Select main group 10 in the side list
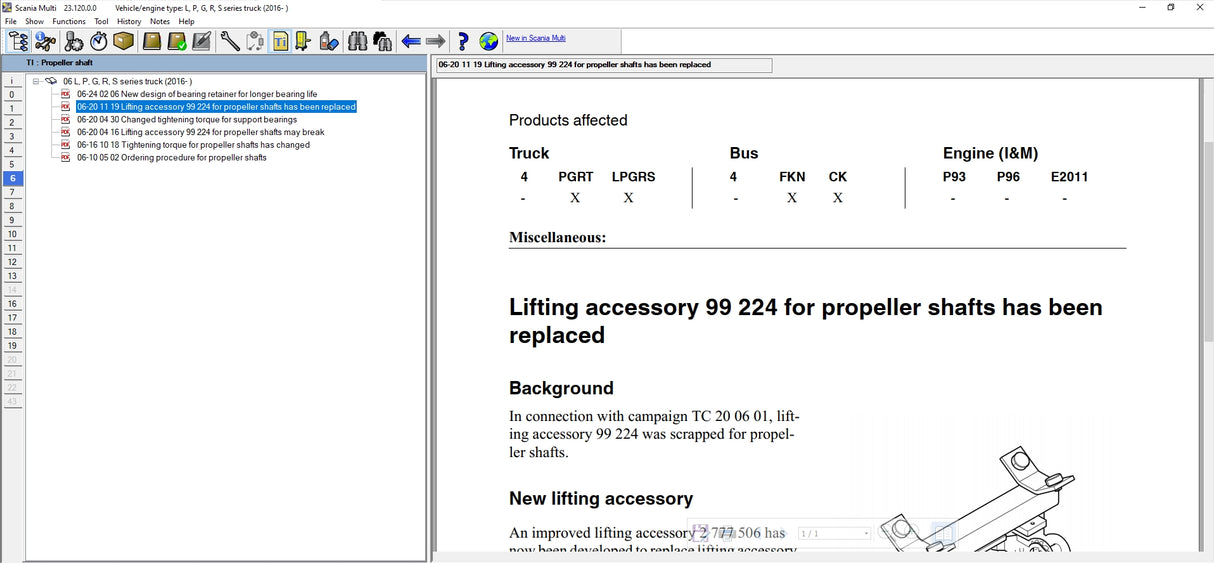The height and width of the screenshot is (563, 1214). [12, 234]
